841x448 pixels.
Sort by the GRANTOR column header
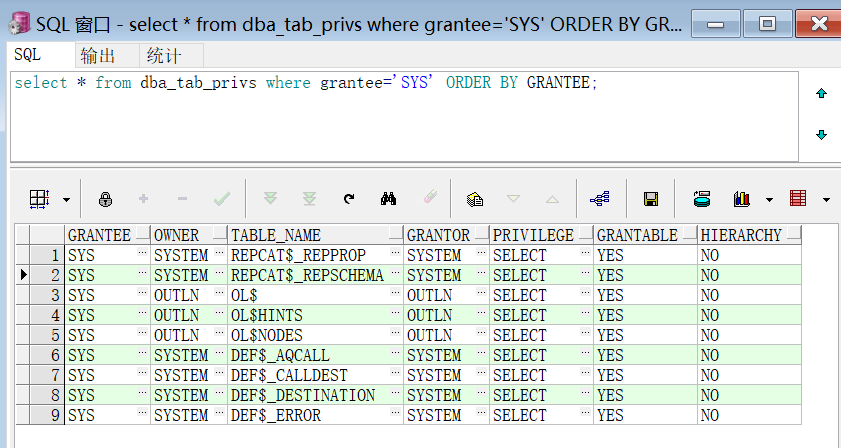(446, 235)
